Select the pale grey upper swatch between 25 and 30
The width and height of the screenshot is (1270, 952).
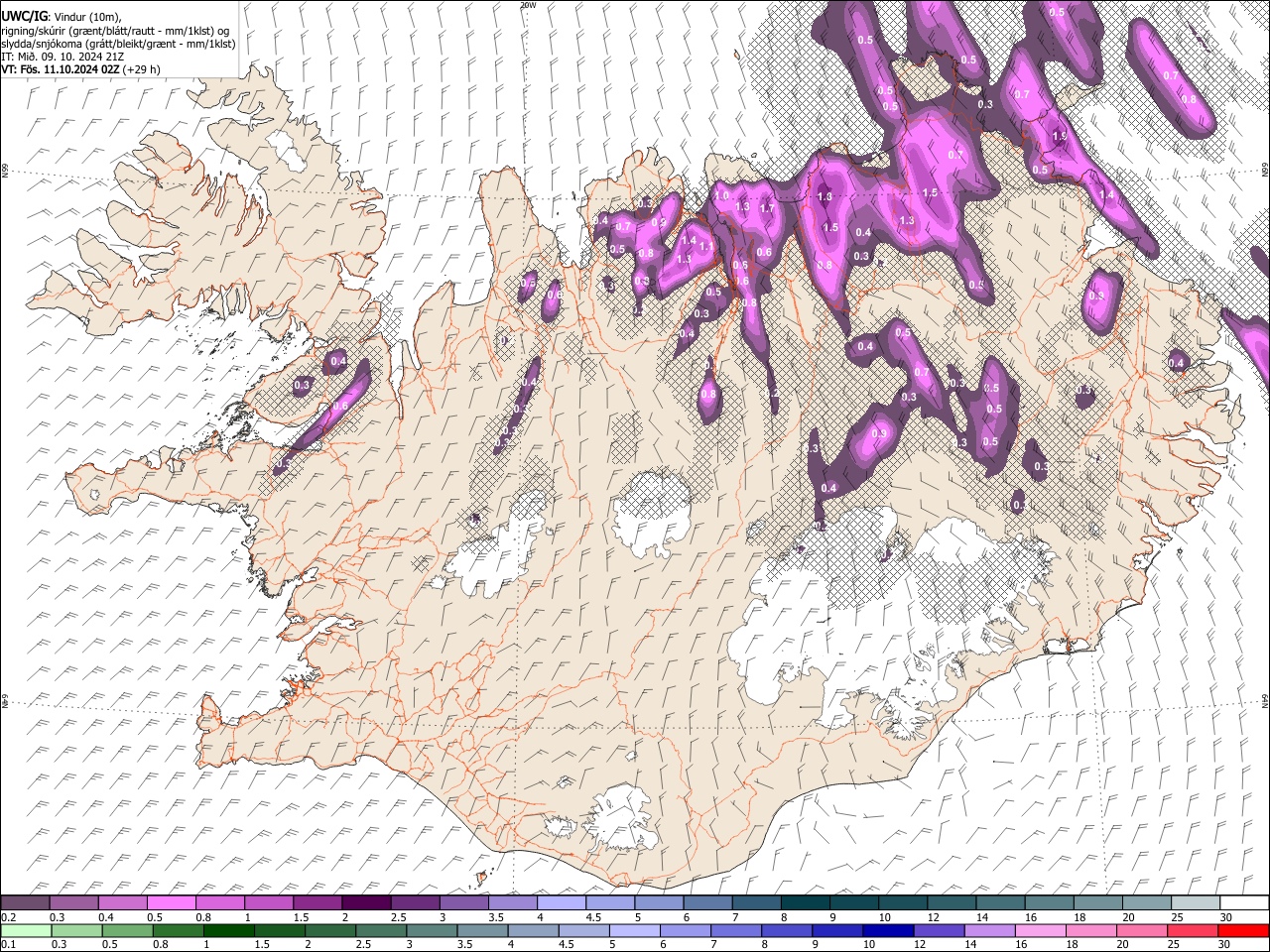tap(1197, 903)
